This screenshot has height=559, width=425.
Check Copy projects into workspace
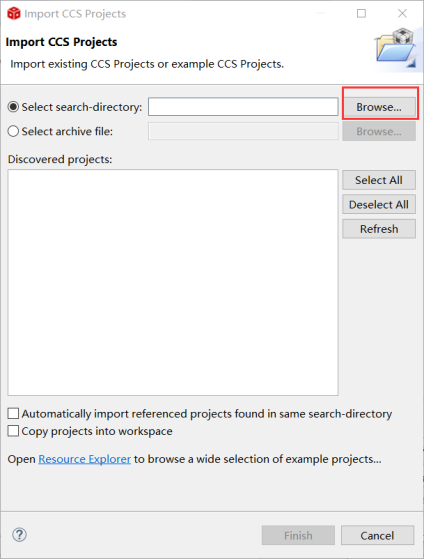13,431
